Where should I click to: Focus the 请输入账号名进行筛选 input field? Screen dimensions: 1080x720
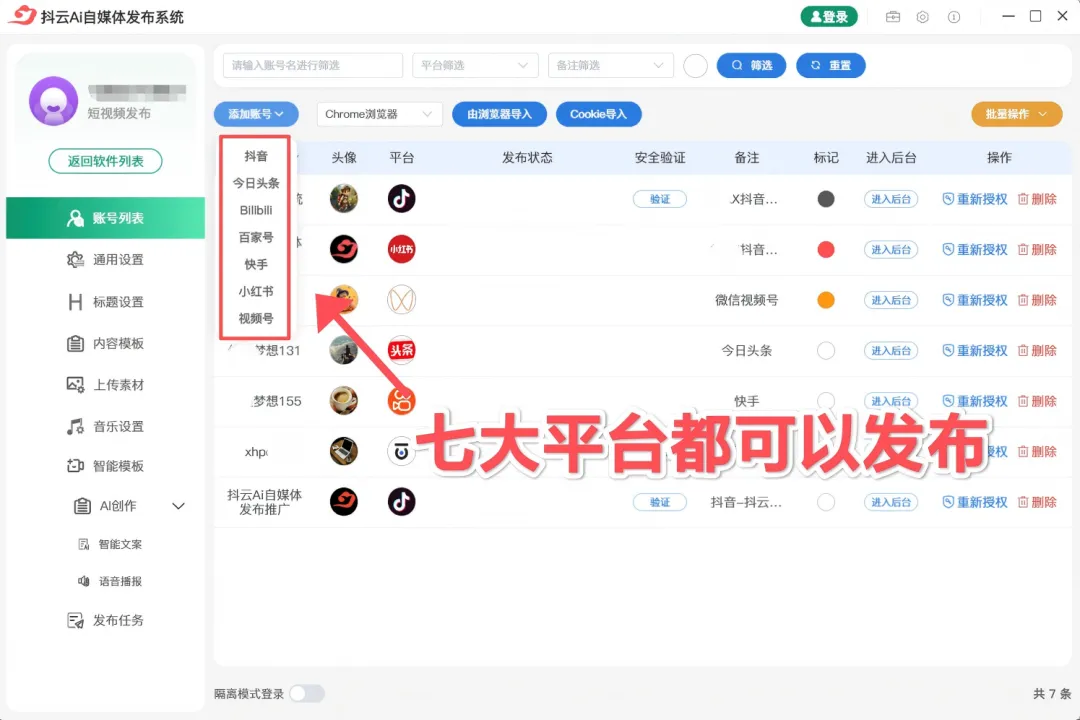coord(313,65)
